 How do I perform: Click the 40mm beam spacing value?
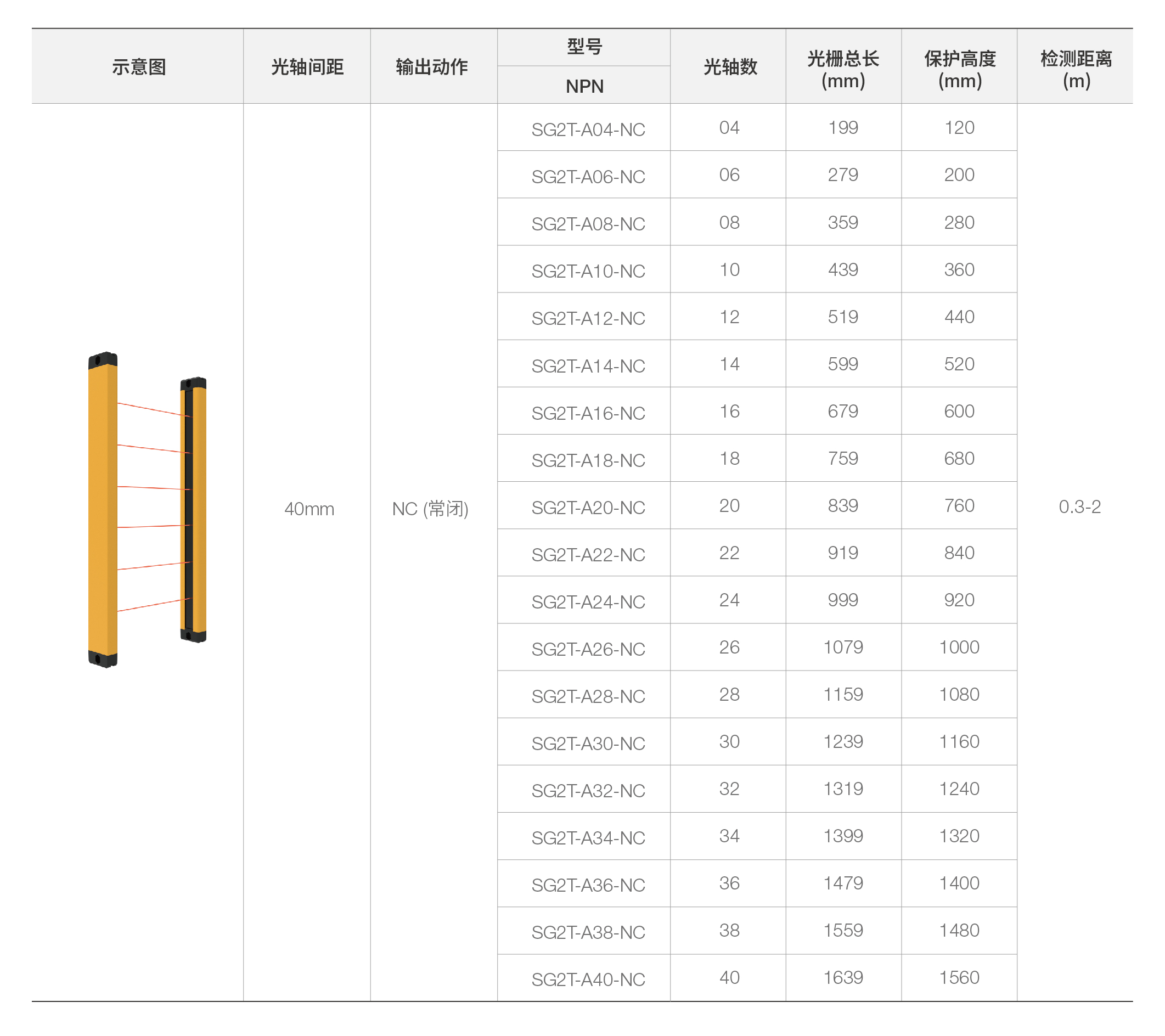[309, 508]
